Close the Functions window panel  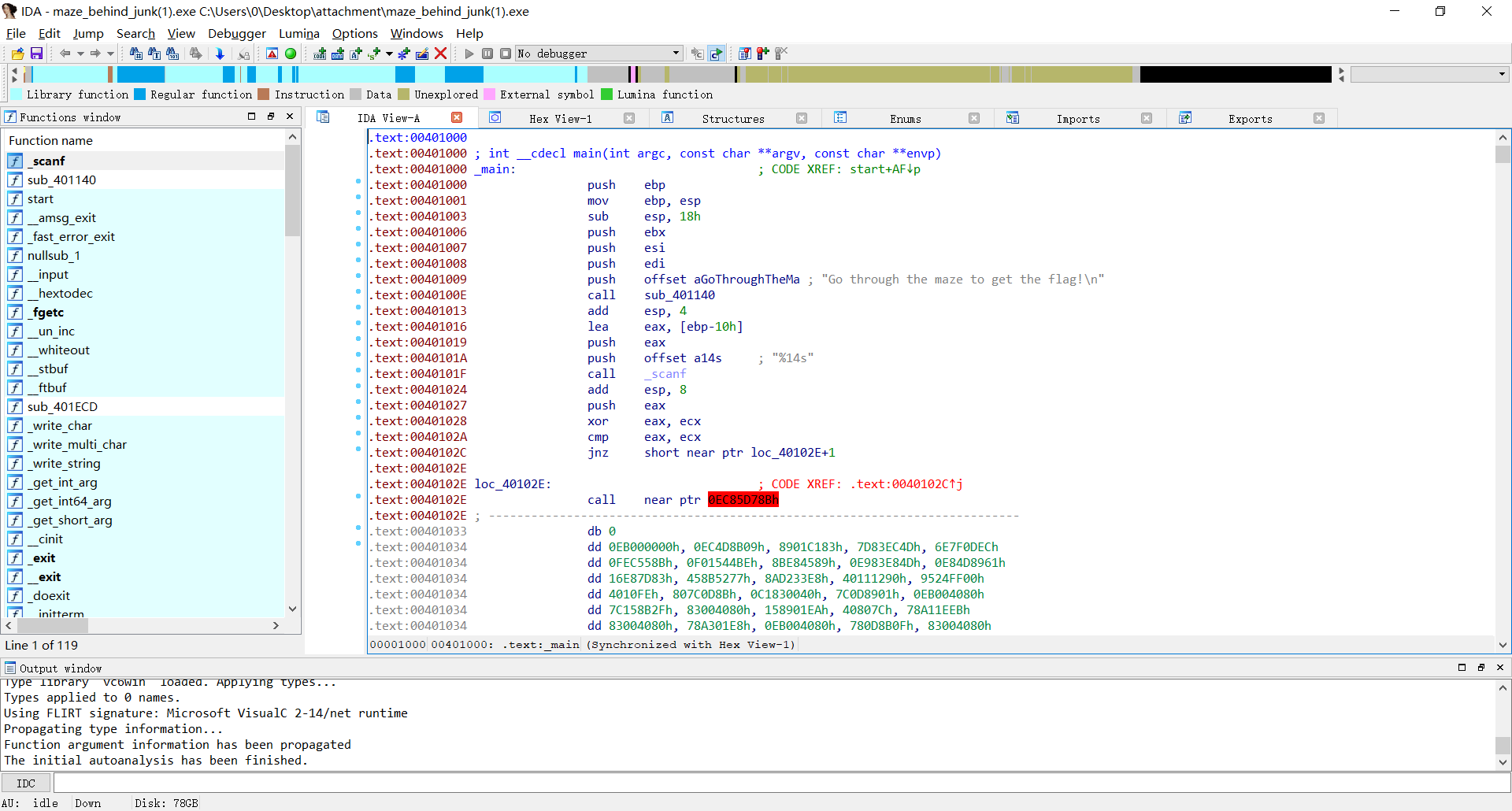(x=290, y=116)
